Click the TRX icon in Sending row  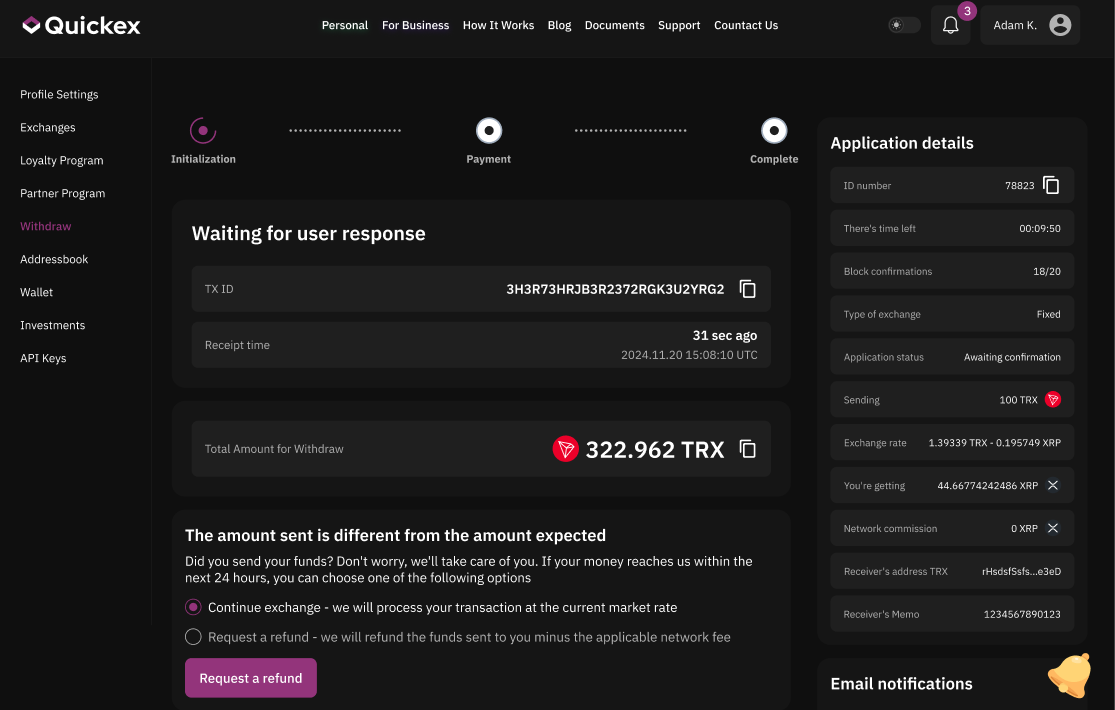[1052, 400]
